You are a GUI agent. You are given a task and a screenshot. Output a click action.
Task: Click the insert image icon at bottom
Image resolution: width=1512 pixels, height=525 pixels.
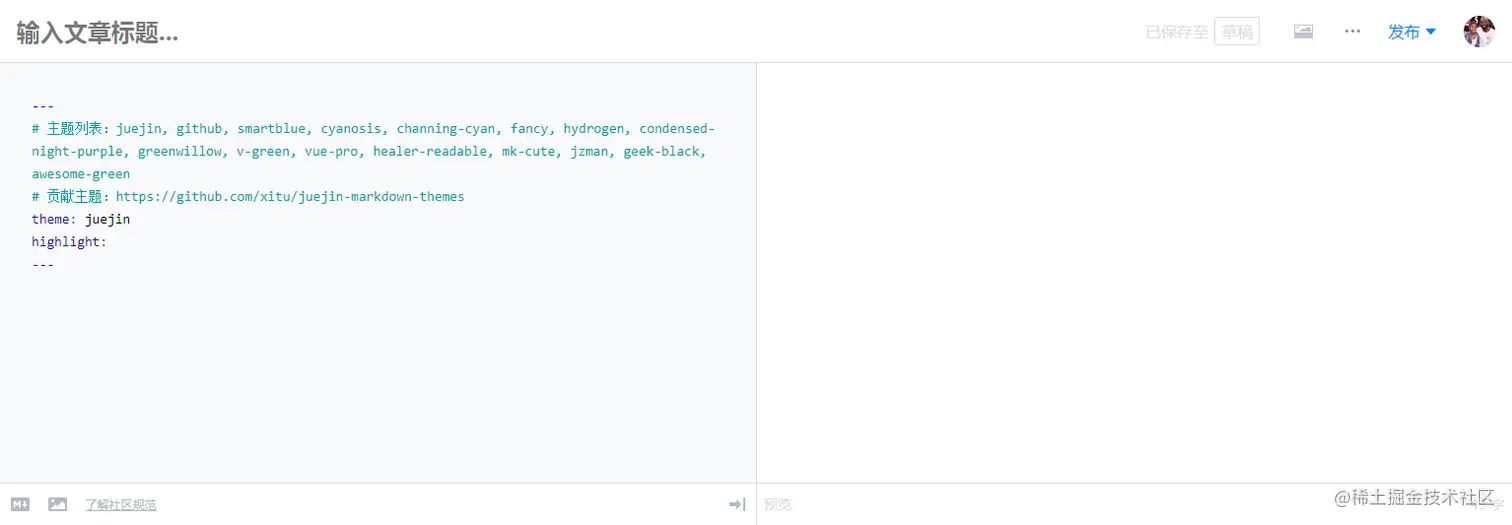(58, 504)
